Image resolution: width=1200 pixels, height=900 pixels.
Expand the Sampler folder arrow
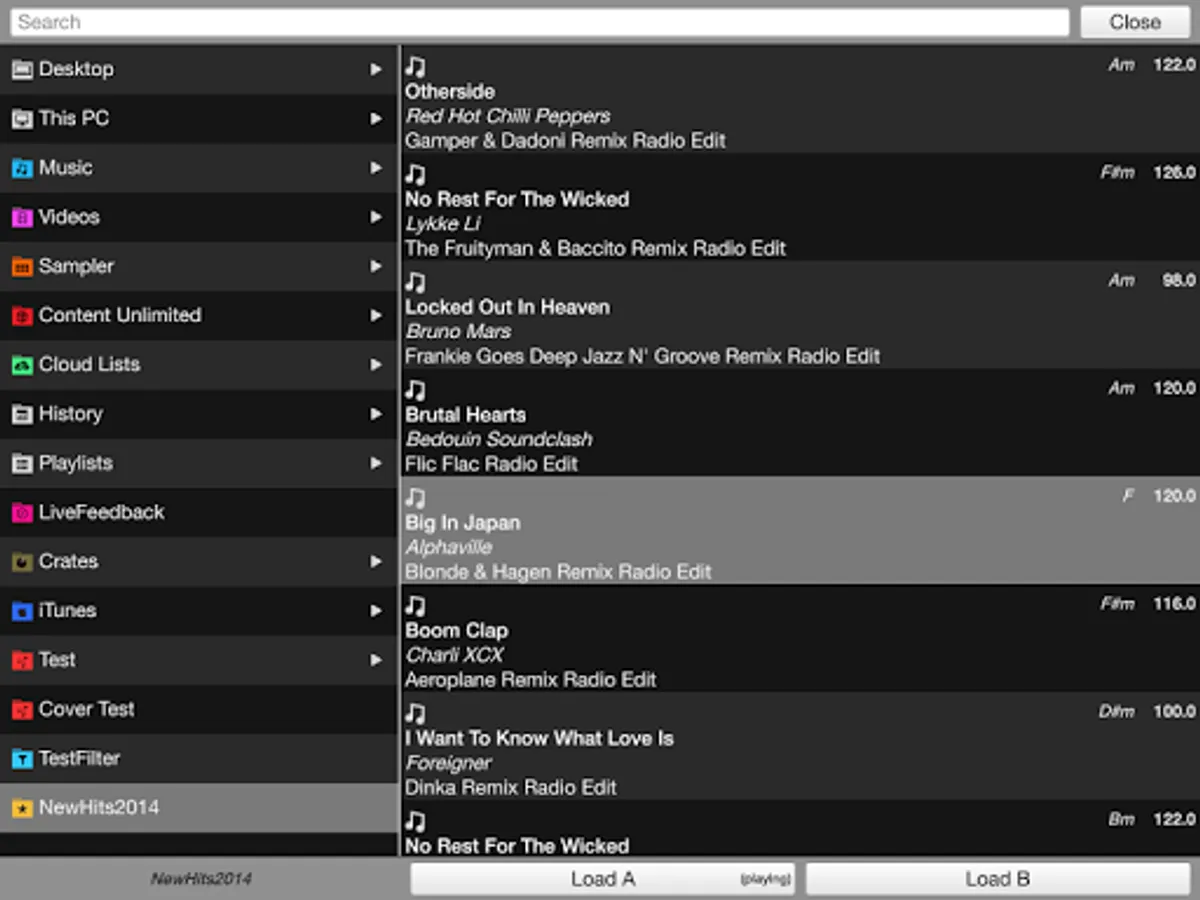point(376,266)
